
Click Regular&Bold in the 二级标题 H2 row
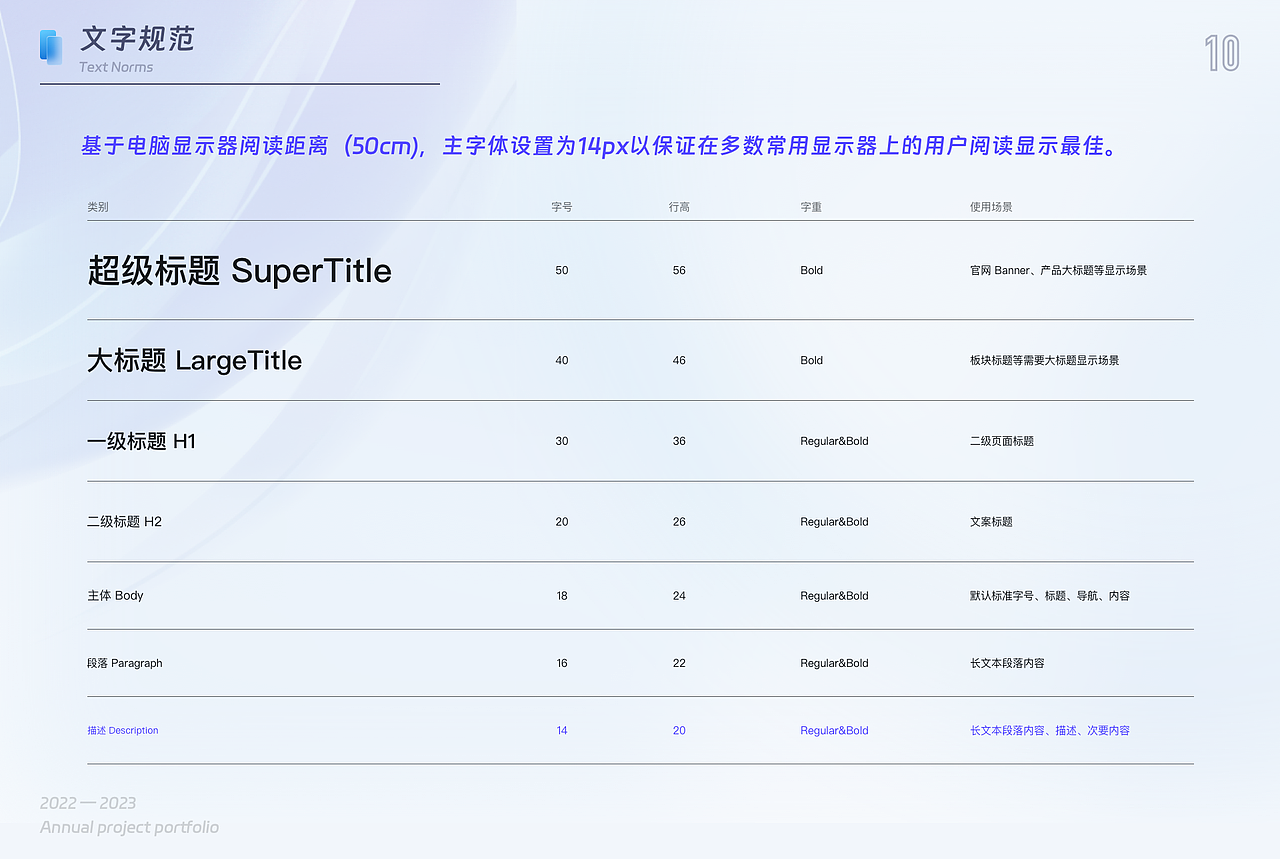834,522
